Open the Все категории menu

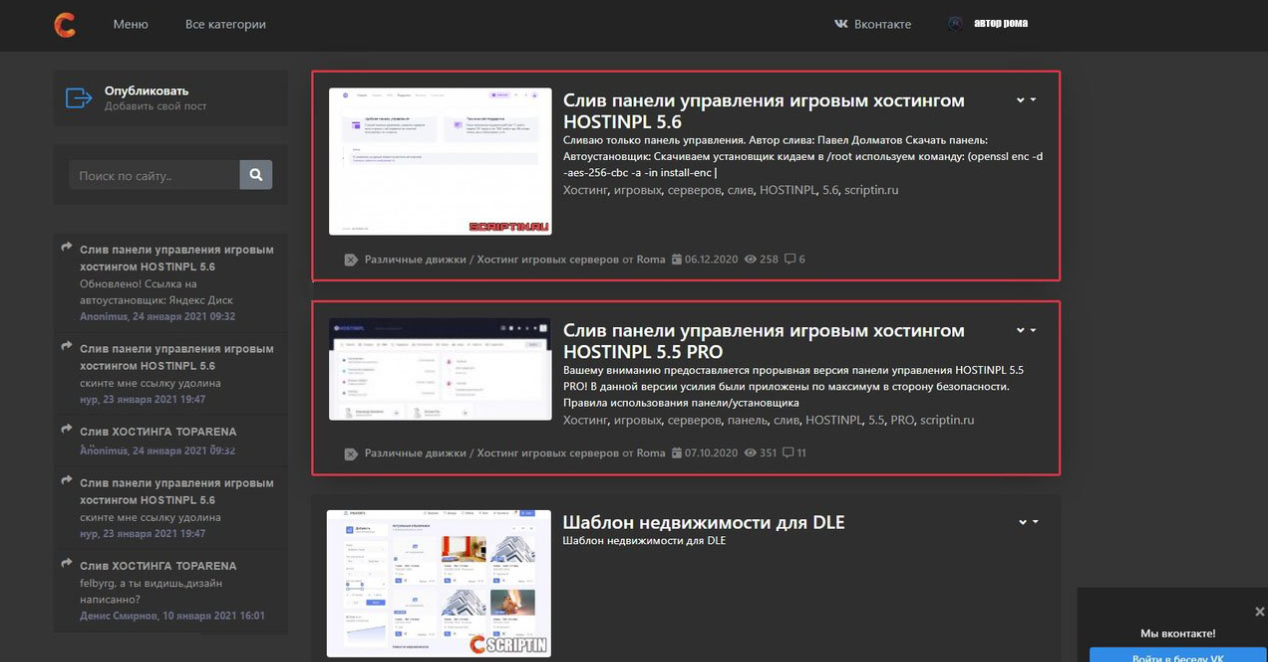coord(225,24)
